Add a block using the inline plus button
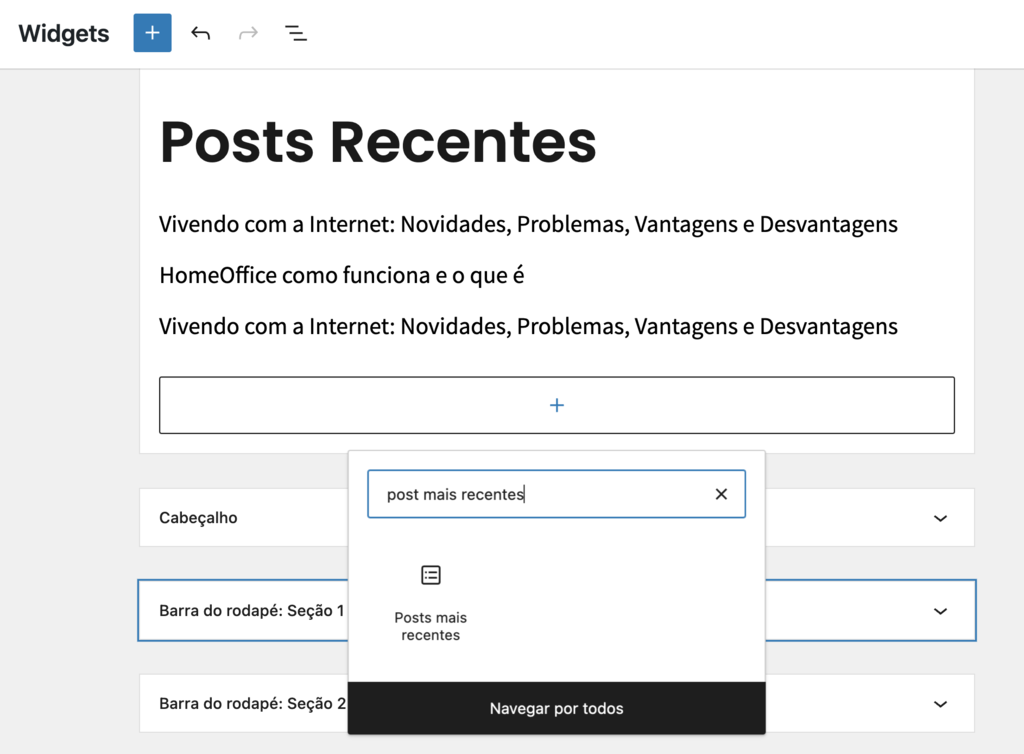Screen dimensions: 1024x754 (x=556, y=404)
